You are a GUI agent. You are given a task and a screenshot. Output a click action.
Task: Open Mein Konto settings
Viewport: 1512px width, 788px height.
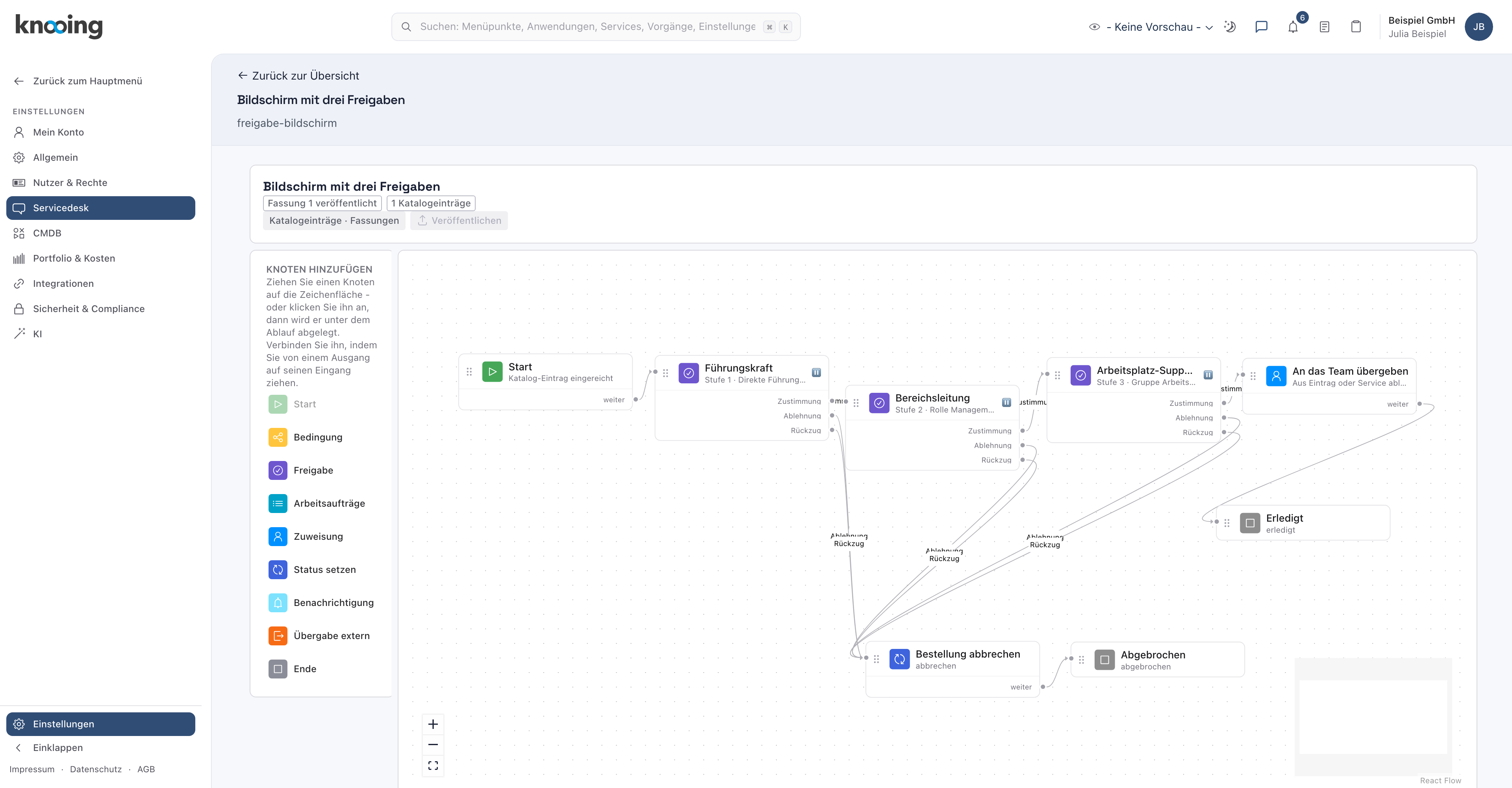[x=101, y=132]
